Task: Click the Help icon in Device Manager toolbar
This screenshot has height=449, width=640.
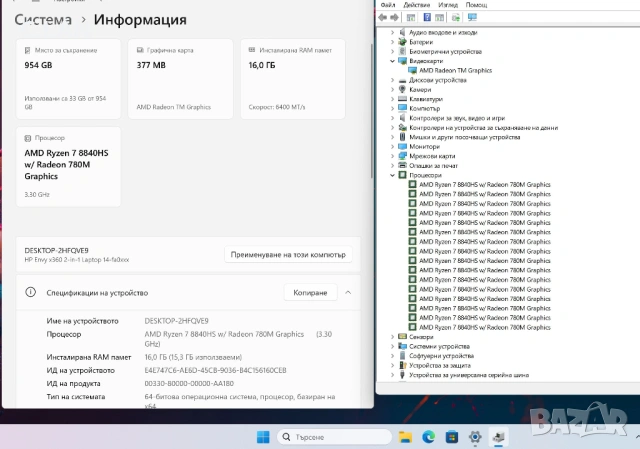Action: click(427, 17)
